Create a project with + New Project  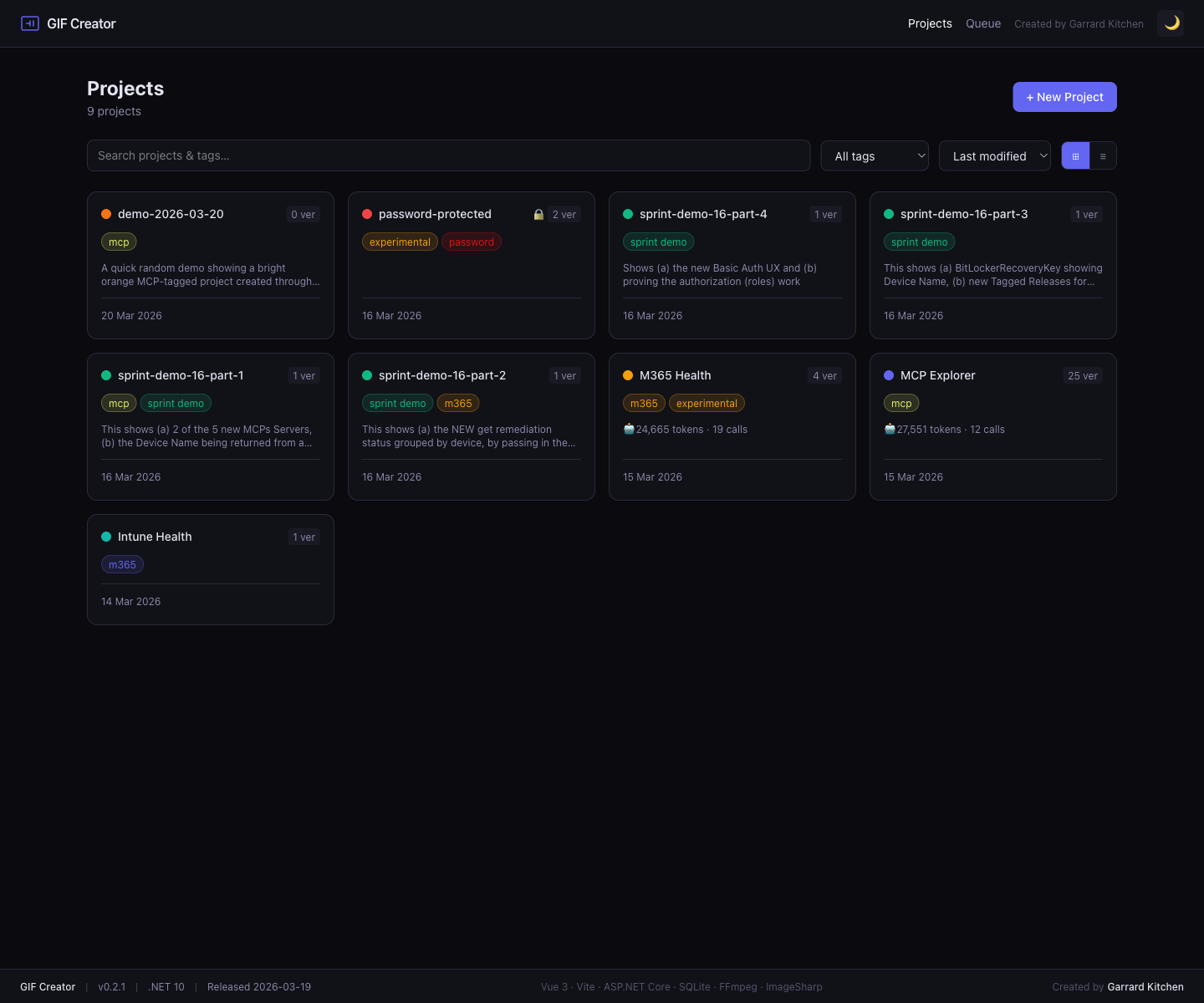(1064, 97)
